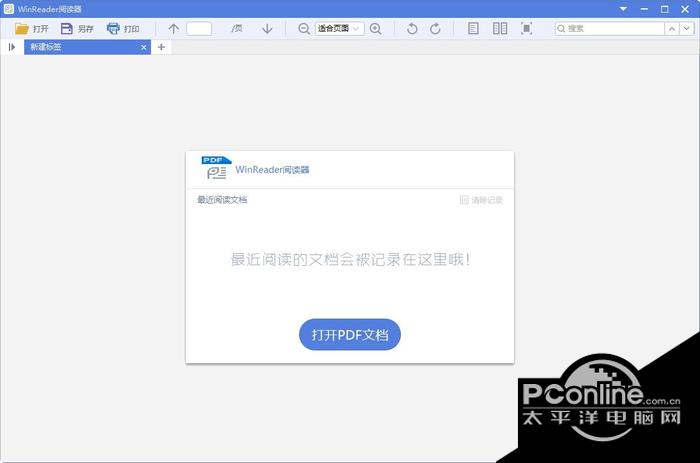The height and width of the screenshot is (463, 700).
Task: Click the WinReader阅读器 title in card
Action: (x=272, y=170)
